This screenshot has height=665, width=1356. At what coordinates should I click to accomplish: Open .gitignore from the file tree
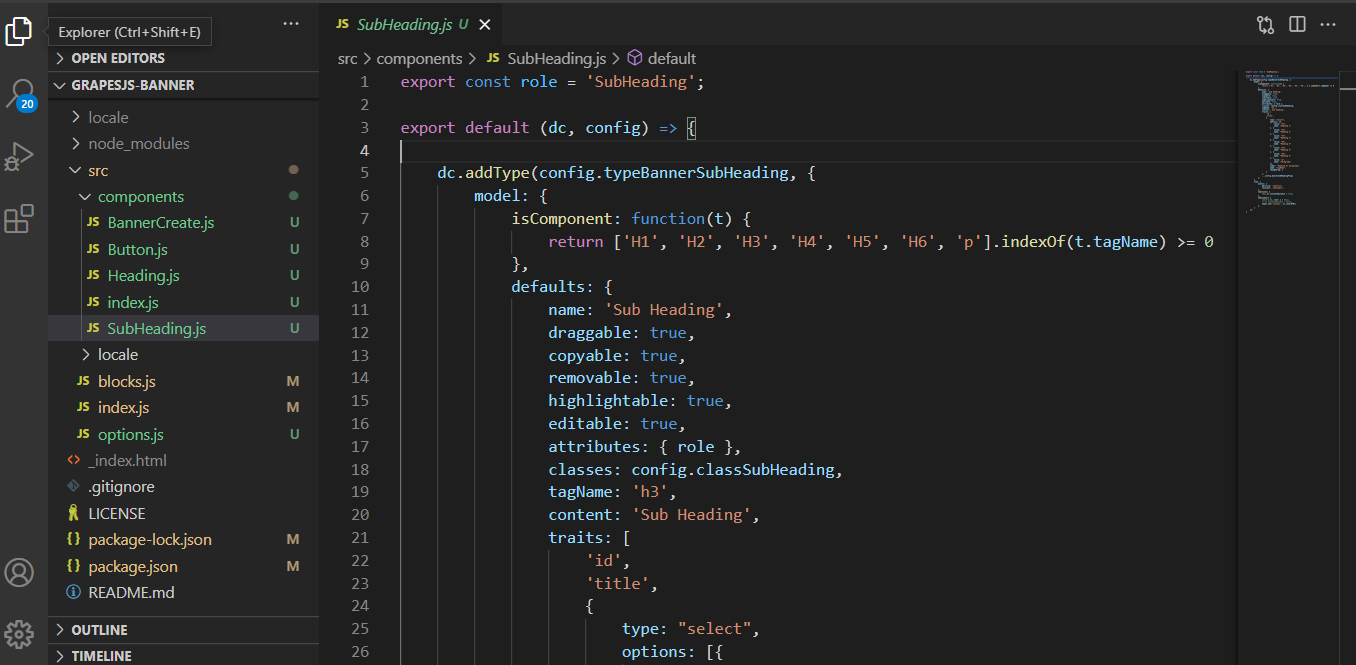[x=121, y=487]
